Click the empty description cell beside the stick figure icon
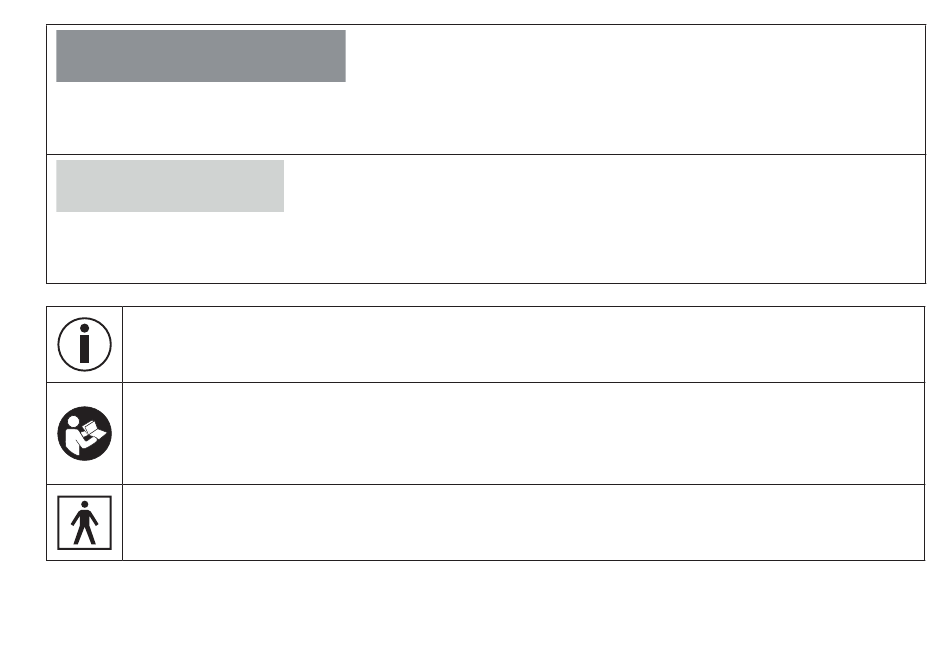This screenshot has height=646, width=950. [523, 522]
